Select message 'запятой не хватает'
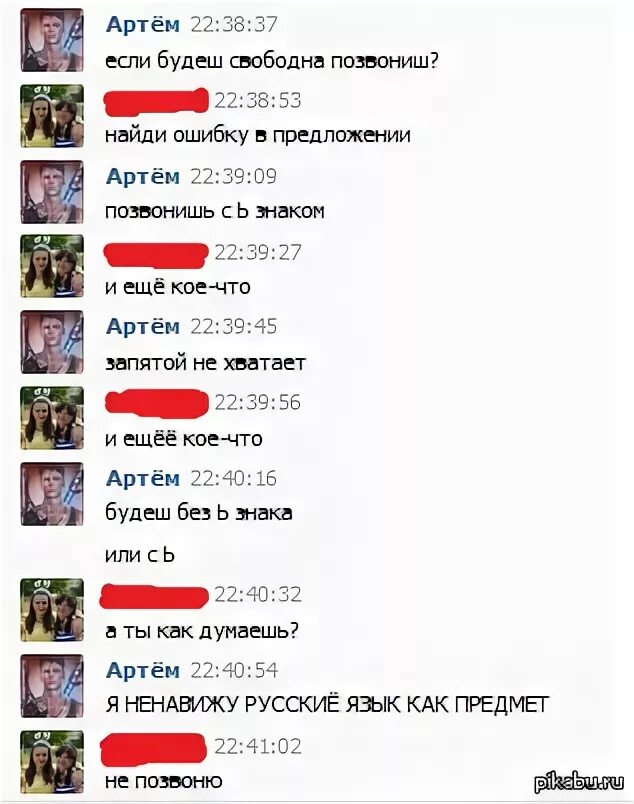This screenshot has height=804, width=634. [205, 363]
